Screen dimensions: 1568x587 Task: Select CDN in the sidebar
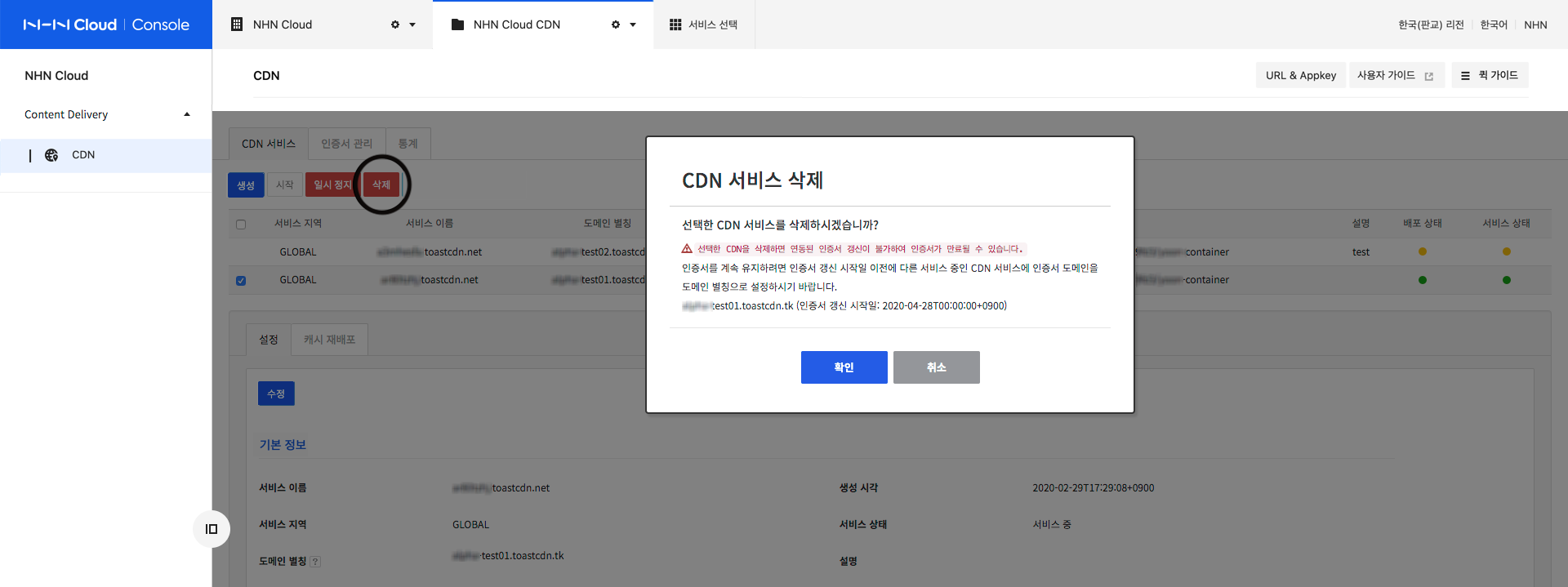pyautogui.click(x=83, y=155)
